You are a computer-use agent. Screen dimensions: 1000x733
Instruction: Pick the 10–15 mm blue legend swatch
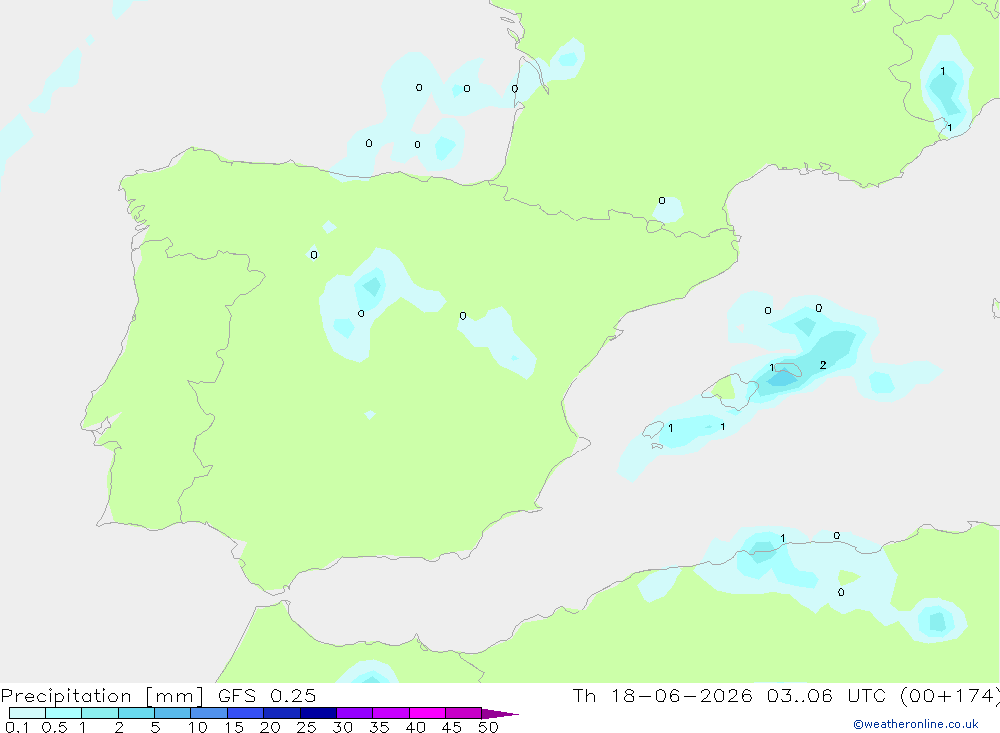coord(209,713)
